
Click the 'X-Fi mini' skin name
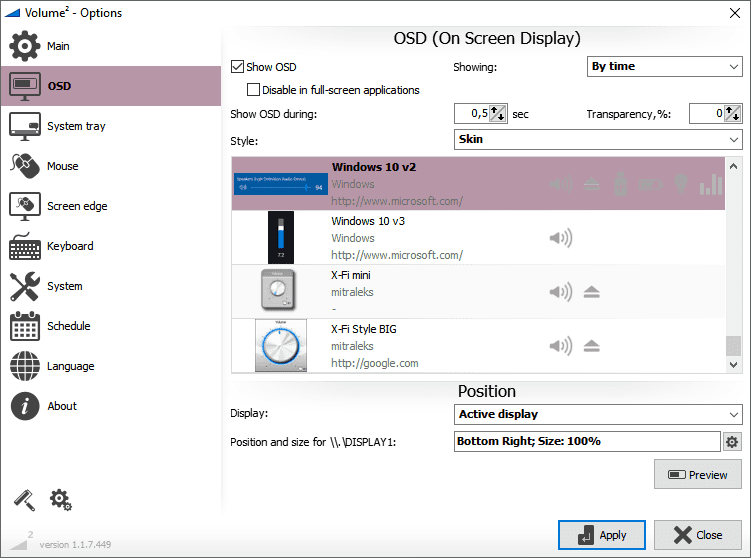(351, 275)
